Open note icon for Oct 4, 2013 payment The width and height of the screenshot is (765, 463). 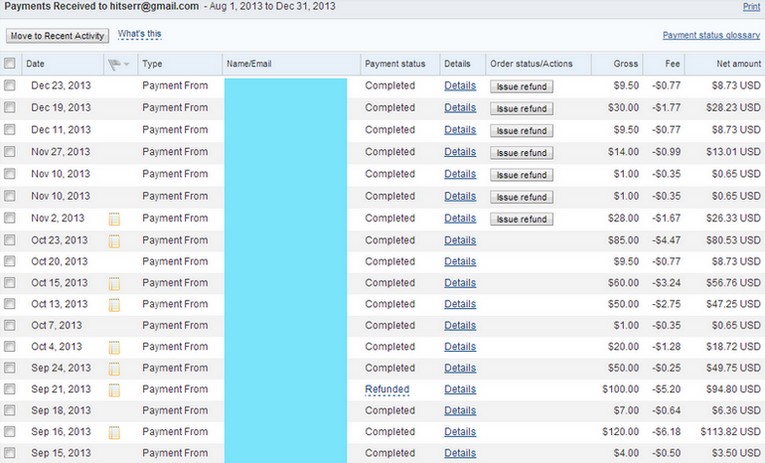pos(114,348)
